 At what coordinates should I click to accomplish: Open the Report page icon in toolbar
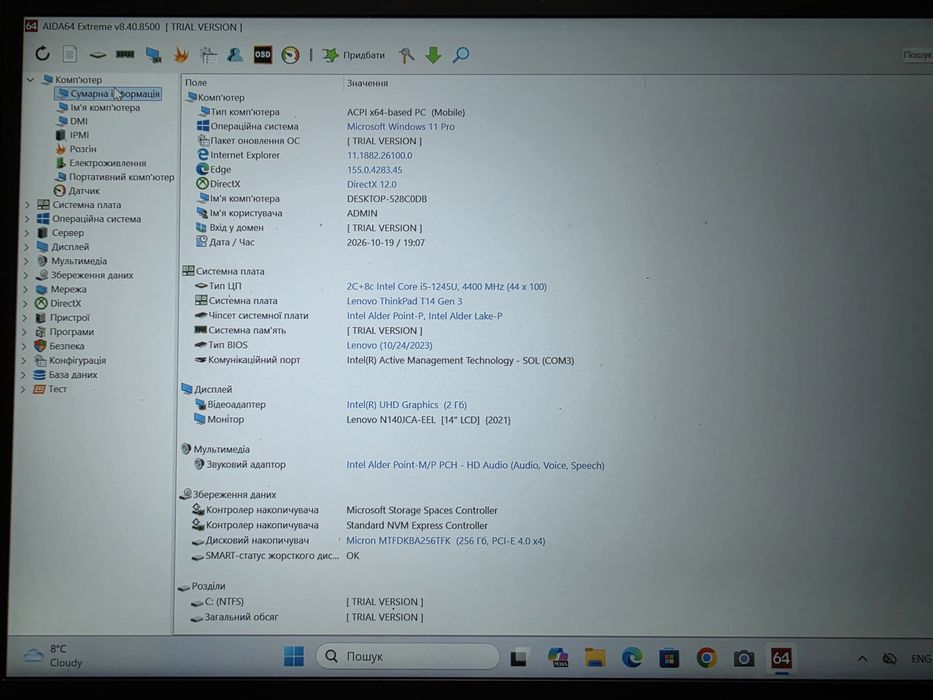(70, 54)
